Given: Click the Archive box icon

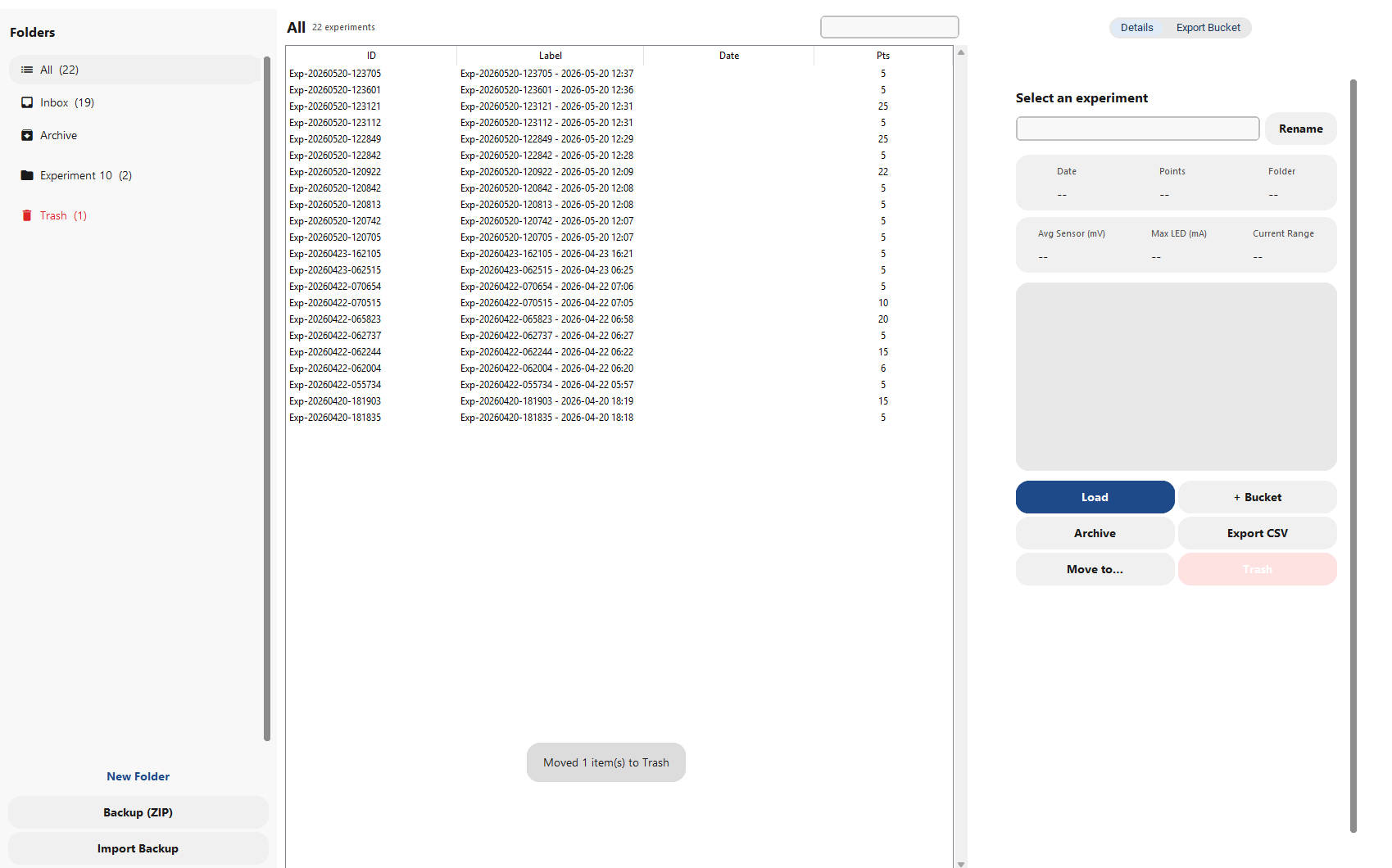Looking at the screenshot, I should point(27,135).
